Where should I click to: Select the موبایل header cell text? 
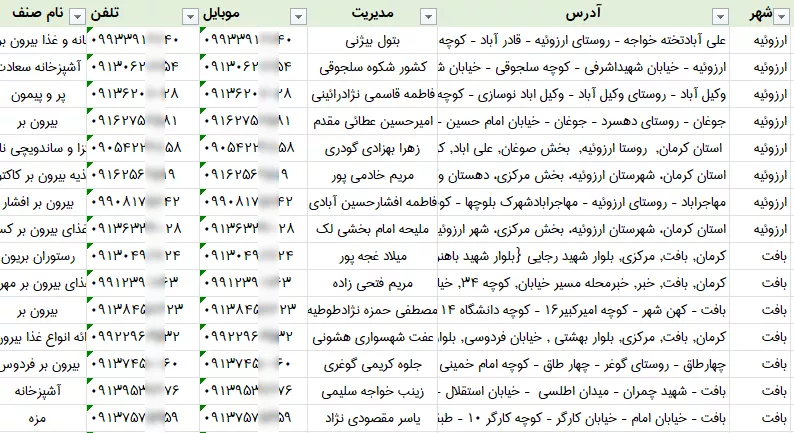[221, 14]
